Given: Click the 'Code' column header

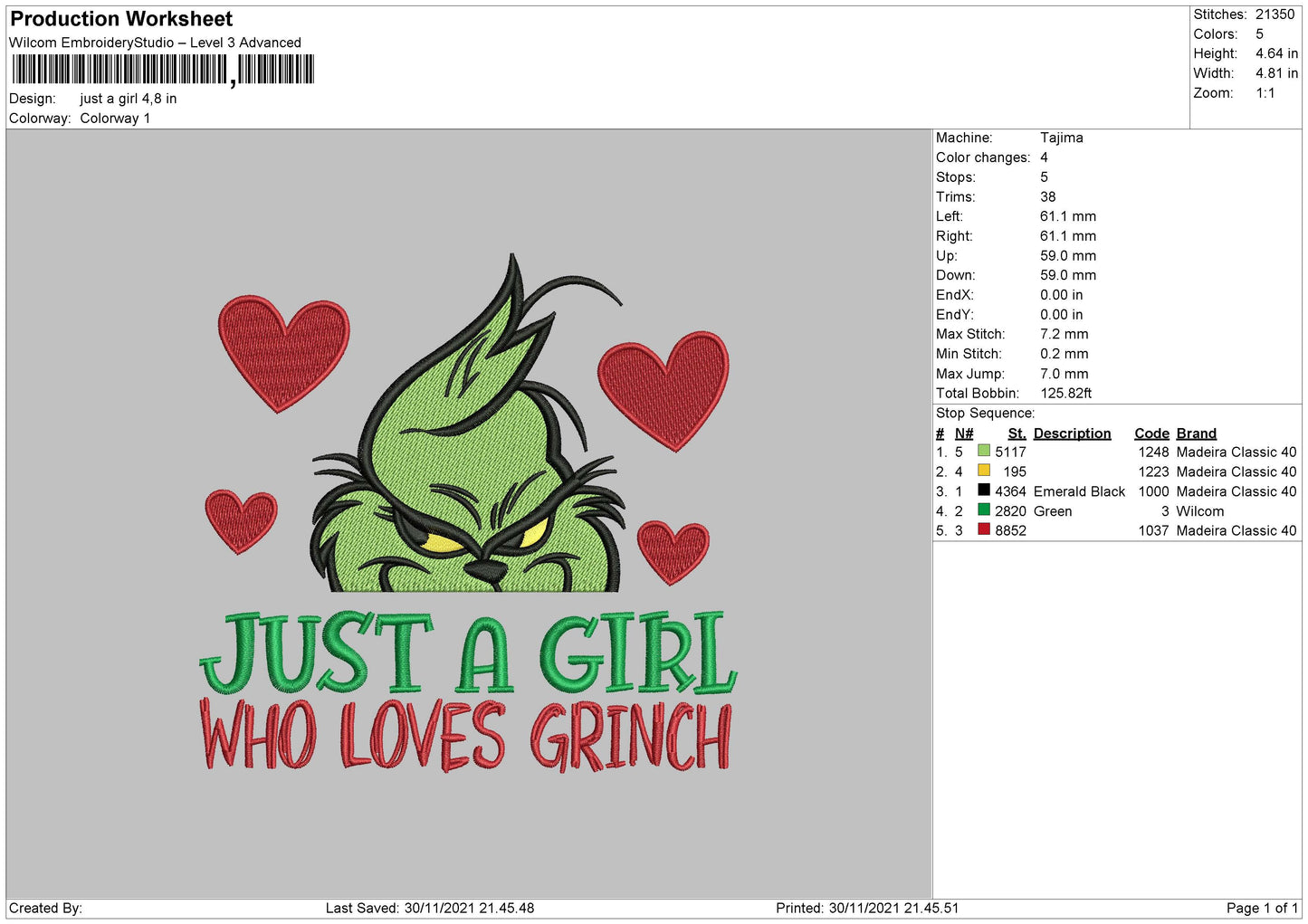Looking at the screenshot, I should (1151, 433).
